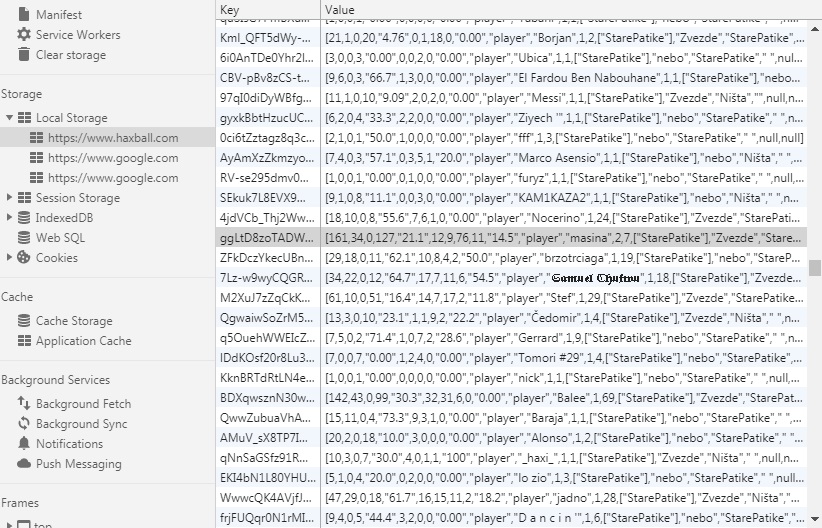This screenshot has width=822, height=528.
Task: Click the Manifest file icon
Action: [x=24, y=15]
